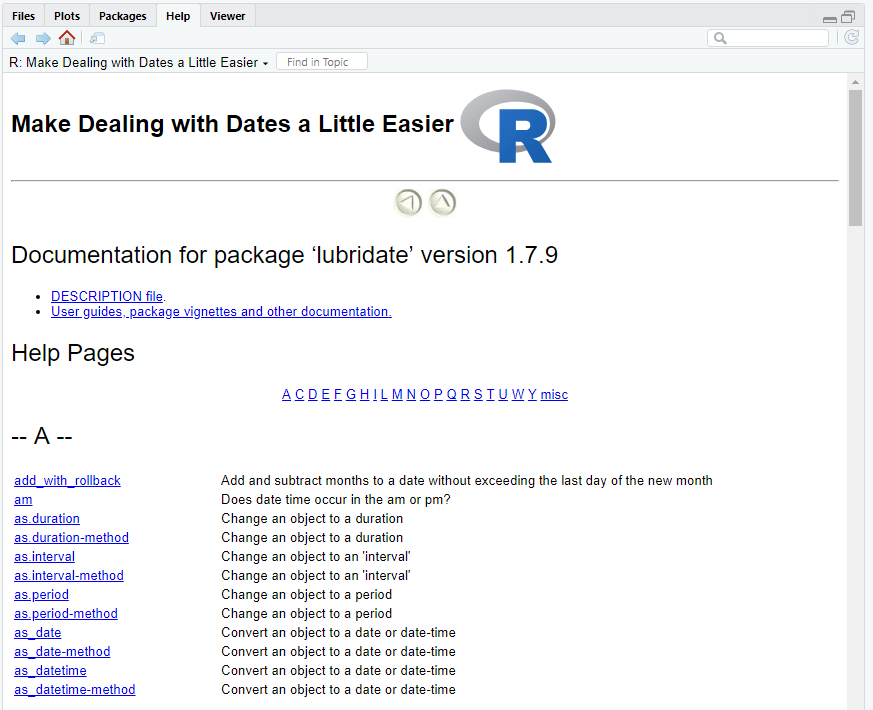Jump to letter O index link
Screen dimensions: 873x710
(425, 394)
